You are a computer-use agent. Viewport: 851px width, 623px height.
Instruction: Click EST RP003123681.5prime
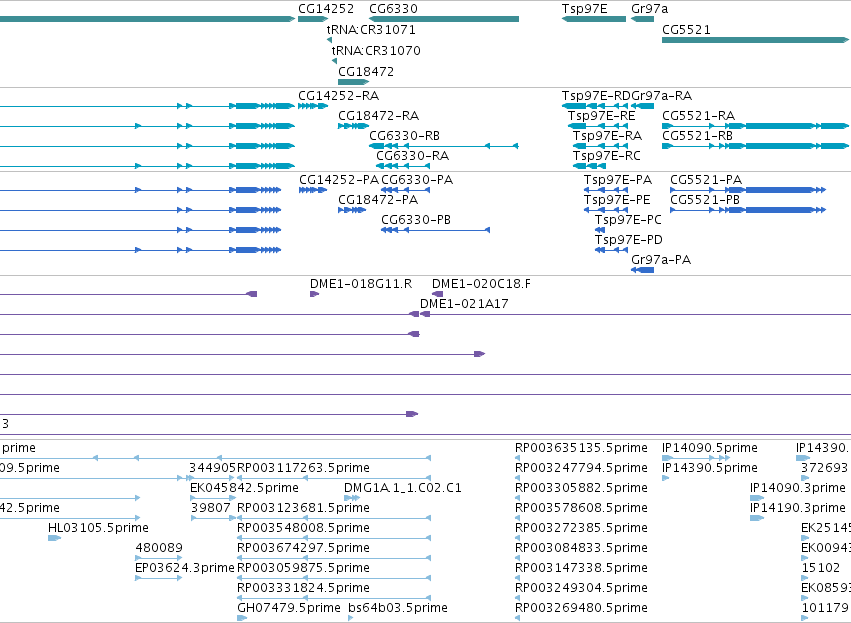click(303, 508)
